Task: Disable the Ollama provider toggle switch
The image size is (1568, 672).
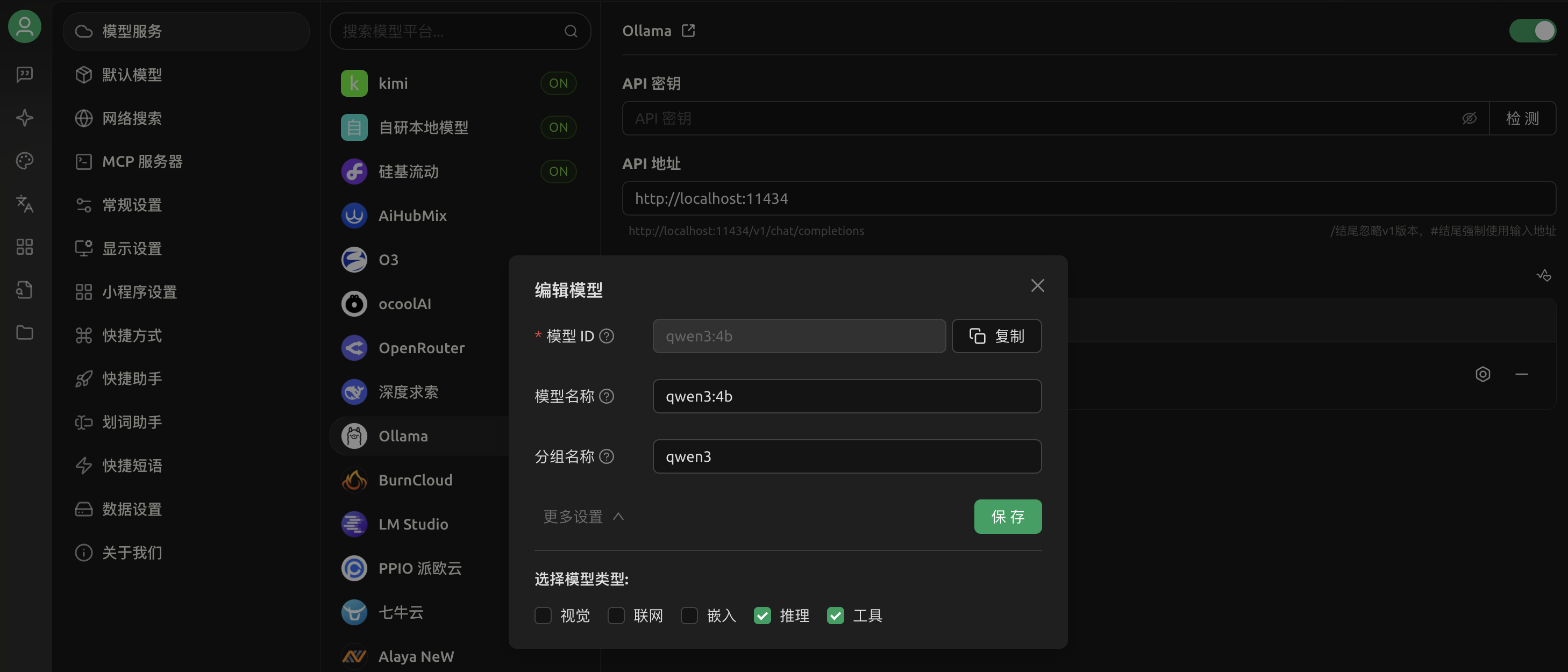Action: pos(1531,31)
